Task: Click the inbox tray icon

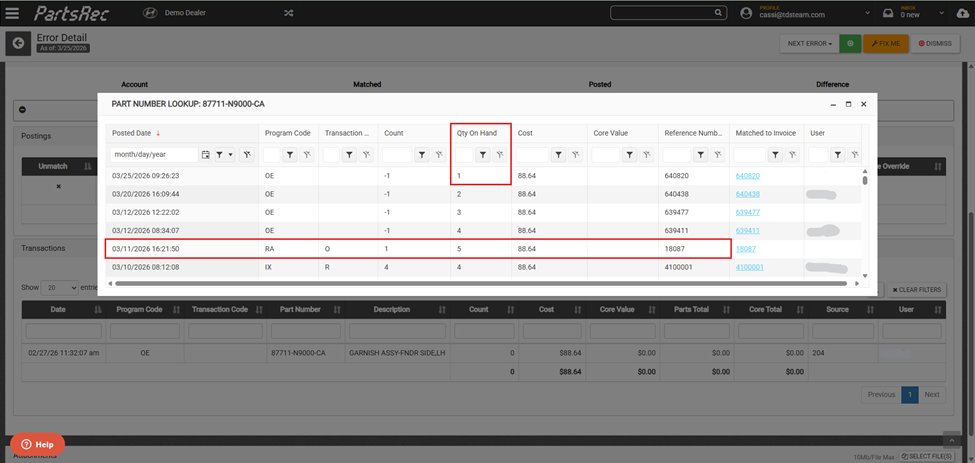Action: coord(887,13)
